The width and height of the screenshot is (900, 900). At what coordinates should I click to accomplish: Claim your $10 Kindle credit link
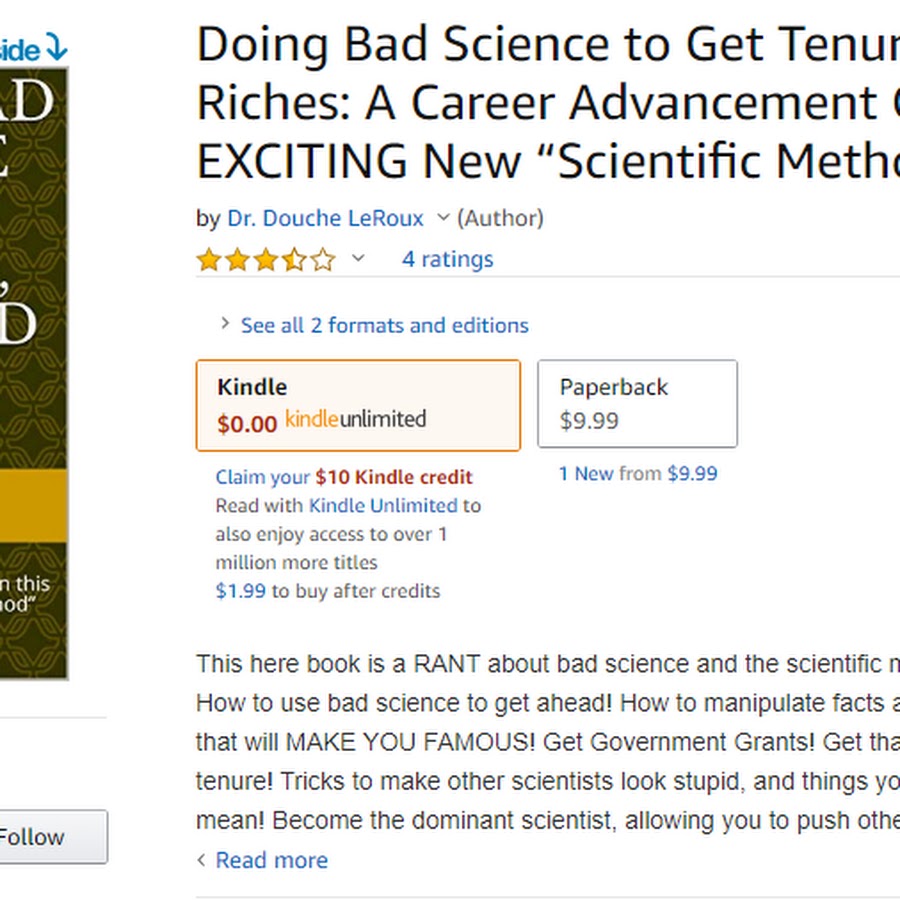click(x=344, y=476)
